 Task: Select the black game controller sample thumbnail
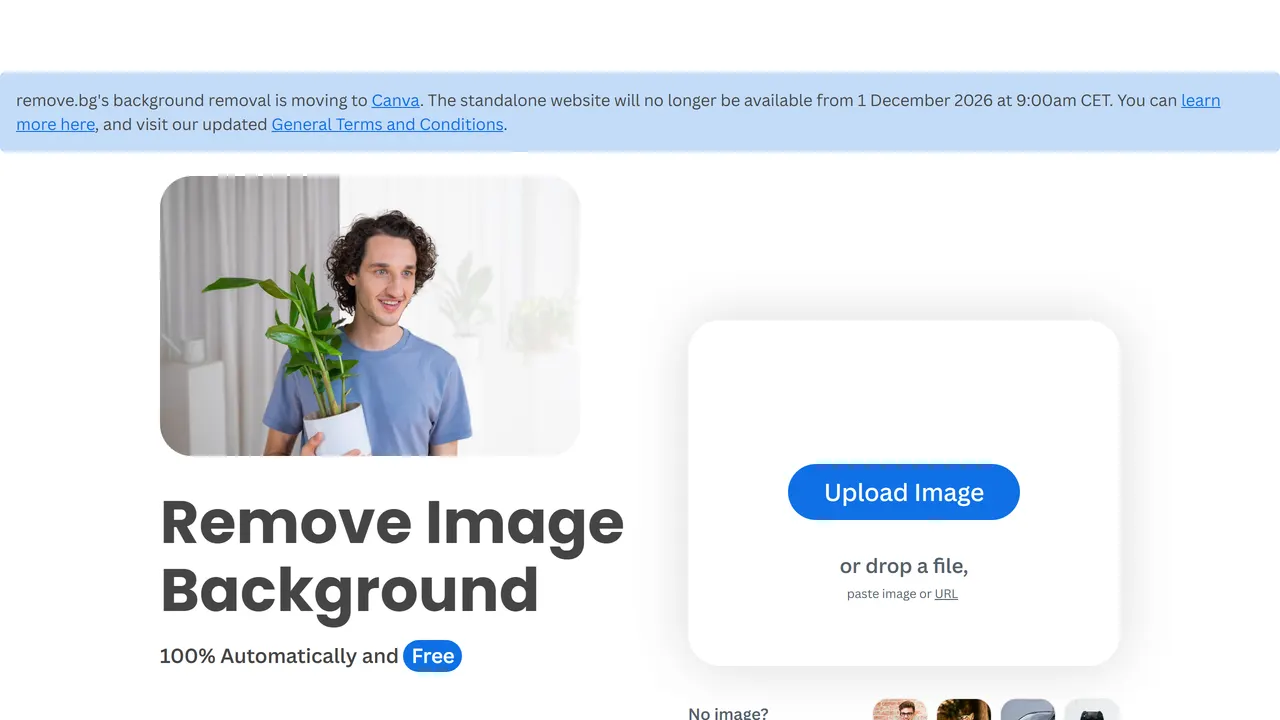pyautogui.click(x=1092, y=709)
